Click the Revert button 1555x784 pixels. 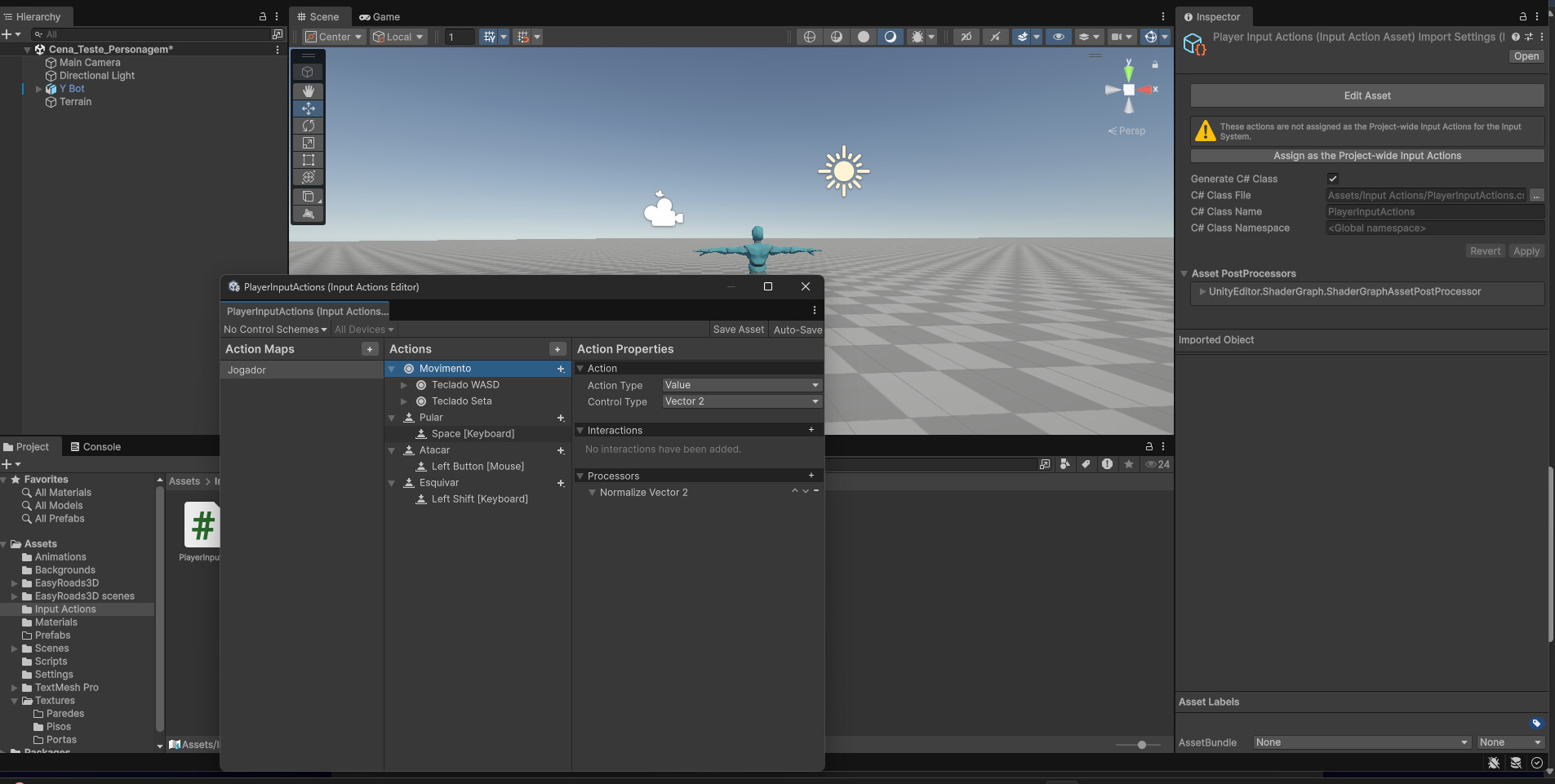click(x=1485, y=251)
